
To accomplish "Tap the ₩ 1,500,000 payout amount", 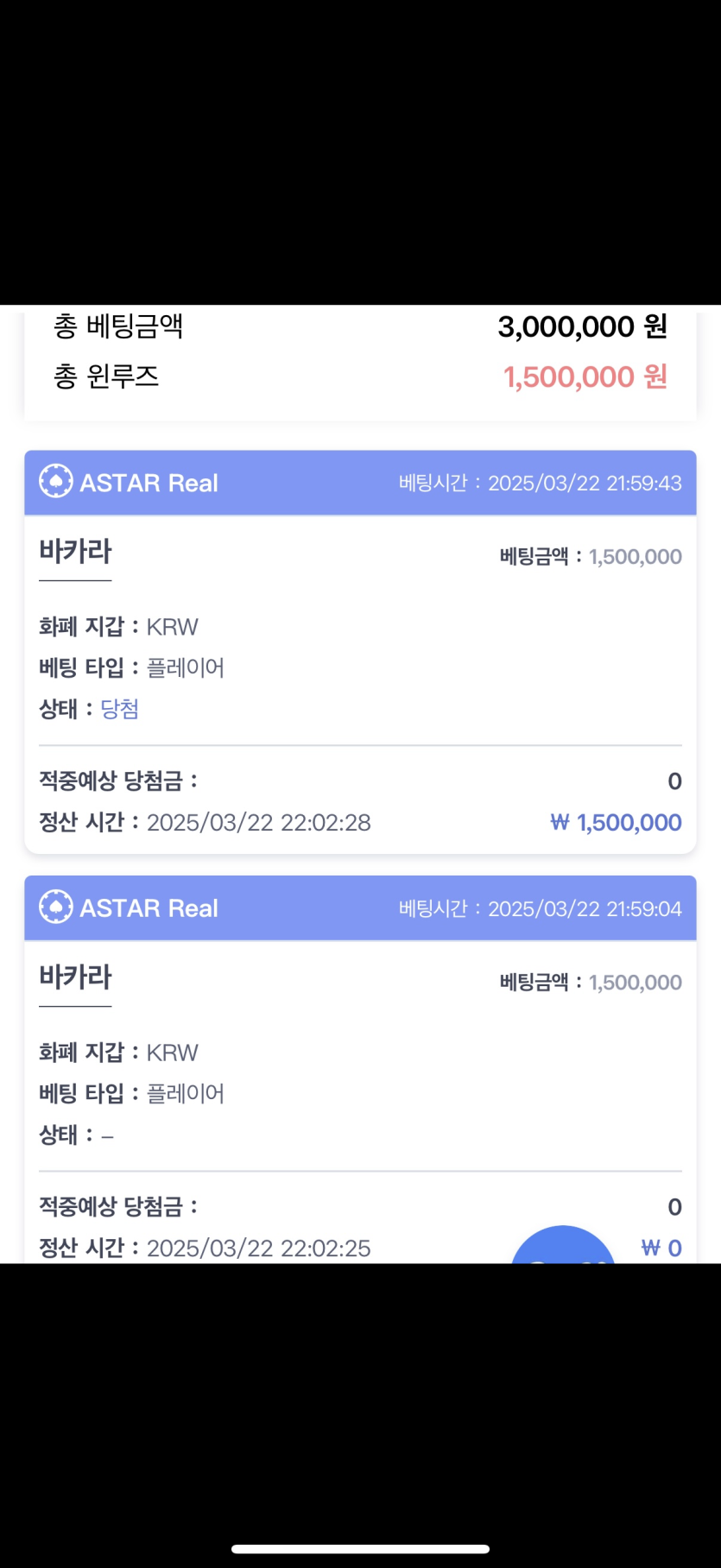I will tap(616, 822).
